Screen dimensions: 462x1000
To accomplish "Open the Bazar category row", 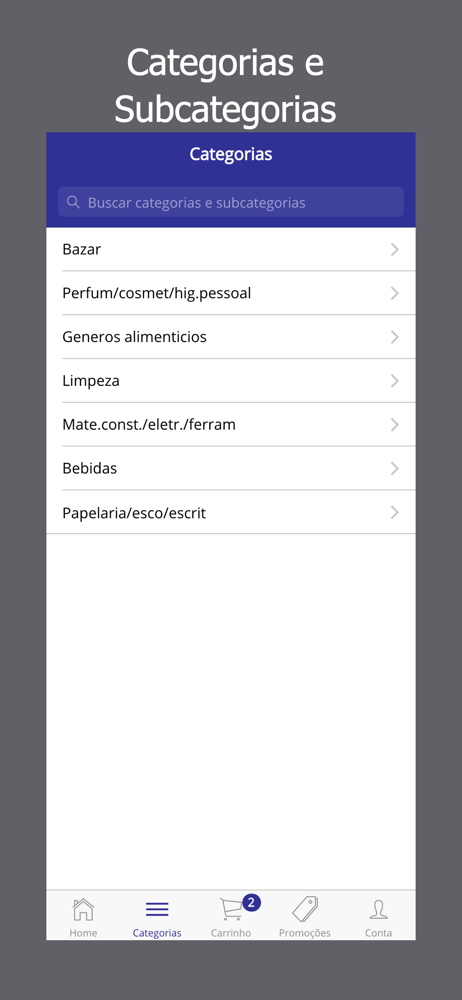I will (231, 249).
